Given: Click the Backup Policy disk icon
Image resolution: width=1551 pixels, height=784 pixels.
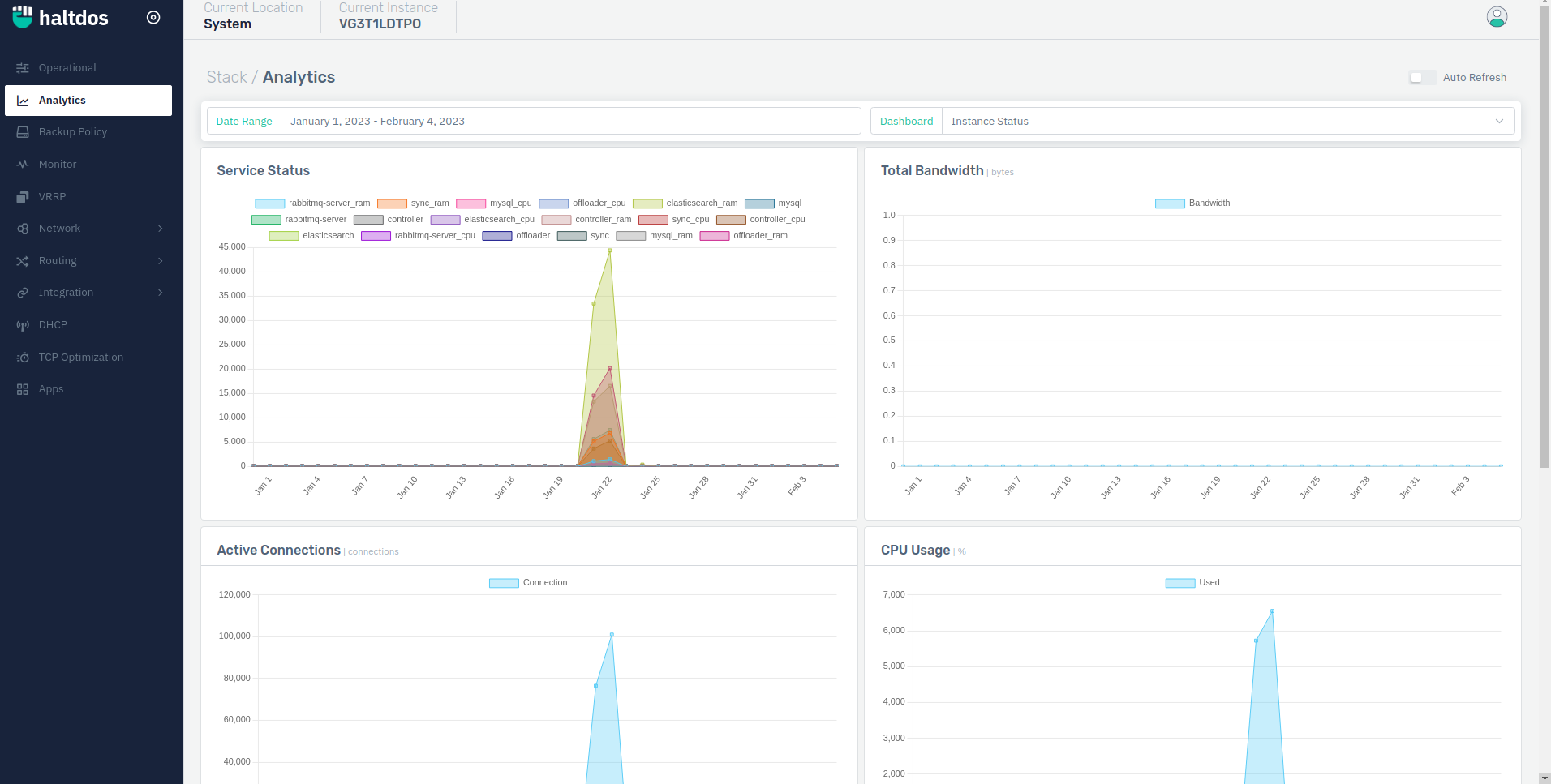Looking at the screenshot, I should point(23,132).
